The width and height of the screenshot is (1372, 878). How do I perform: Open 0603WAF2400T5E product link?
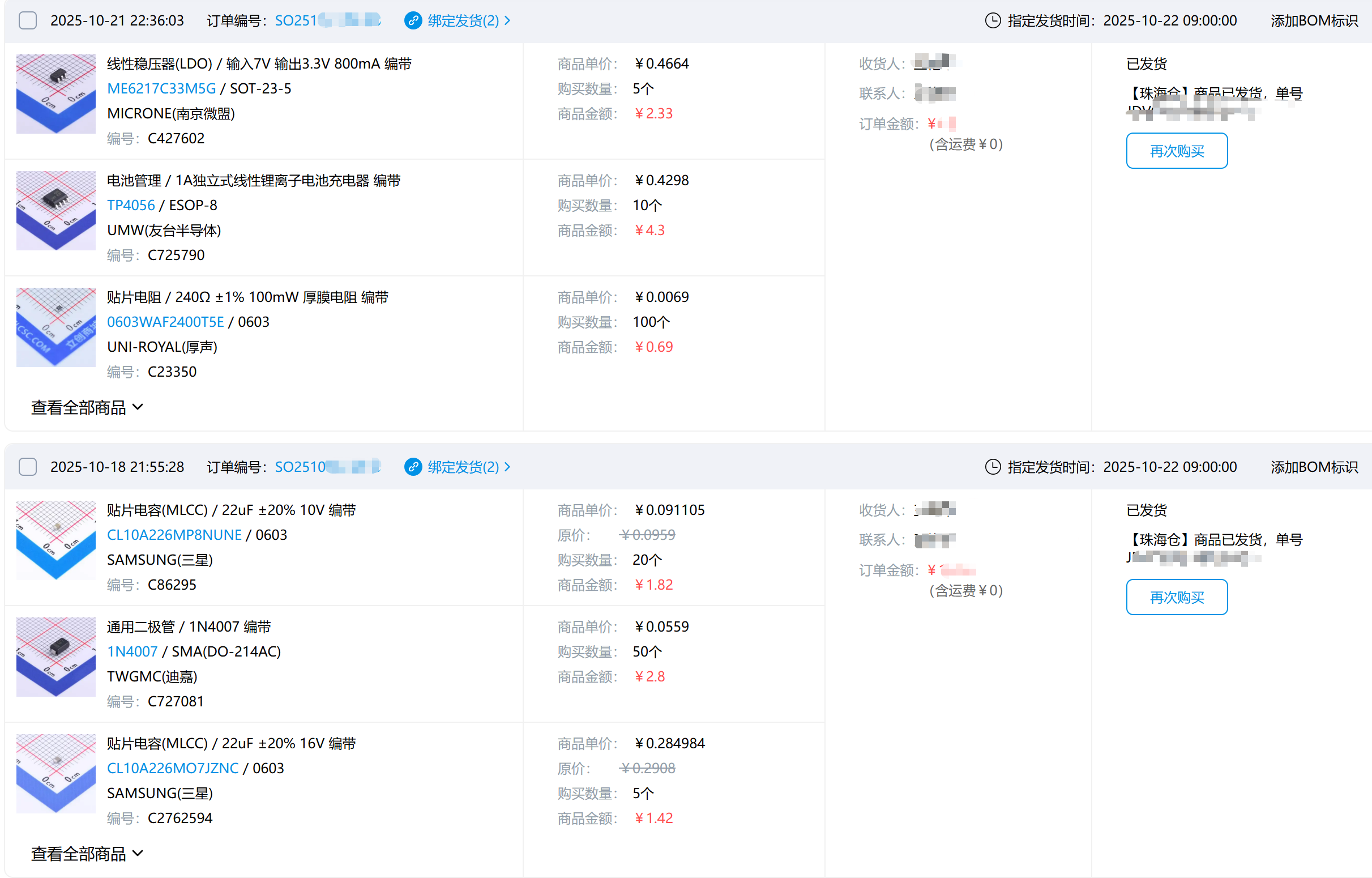coord(165,322)
